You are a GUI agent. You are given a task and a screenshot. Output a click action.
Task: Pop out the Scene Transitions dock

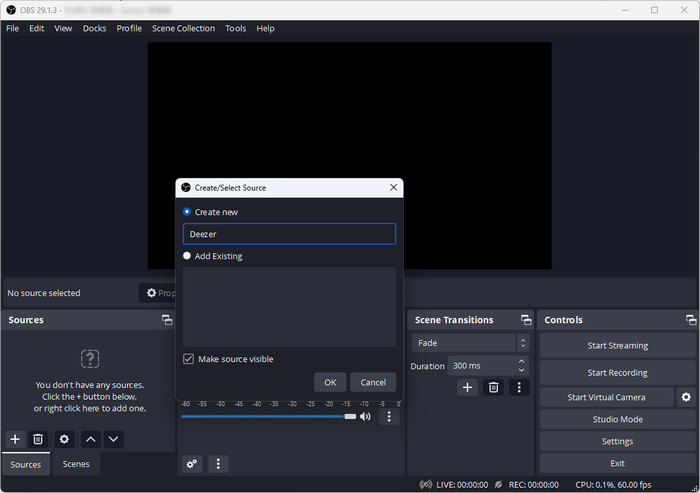tap(526, 320)
